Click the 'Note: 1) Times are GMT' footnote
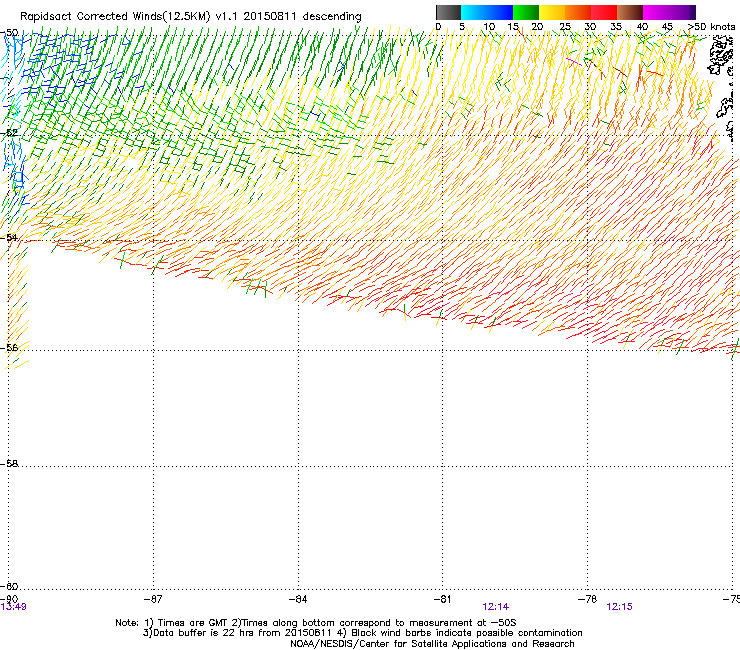This screenshot has width=740, height=650. (172, 623)
